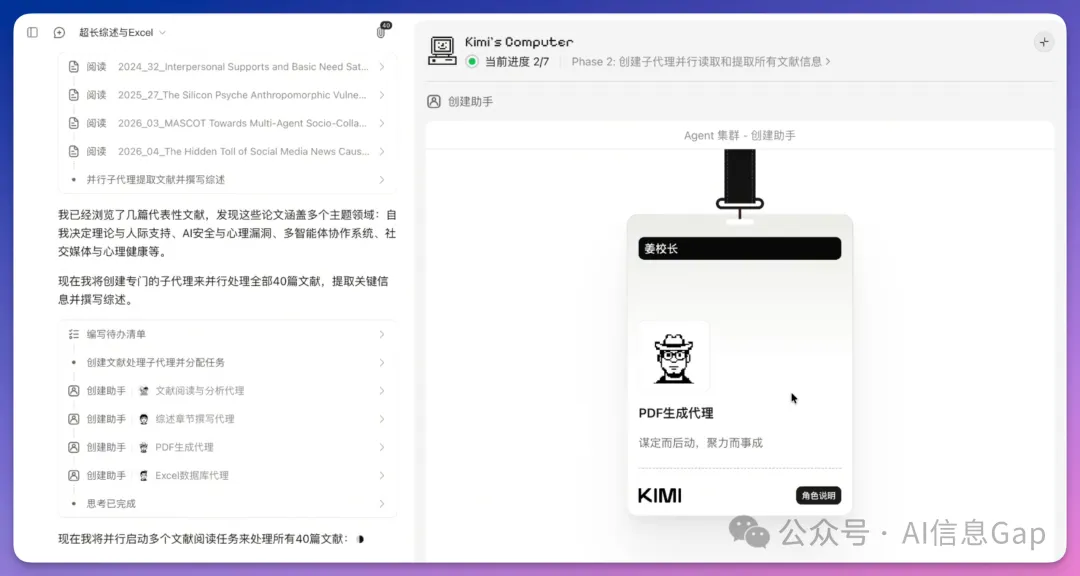Open the paperclip attachments icon showing 40
The height and width of the screenshot is (576, 1080).
[x=380, y=33]
